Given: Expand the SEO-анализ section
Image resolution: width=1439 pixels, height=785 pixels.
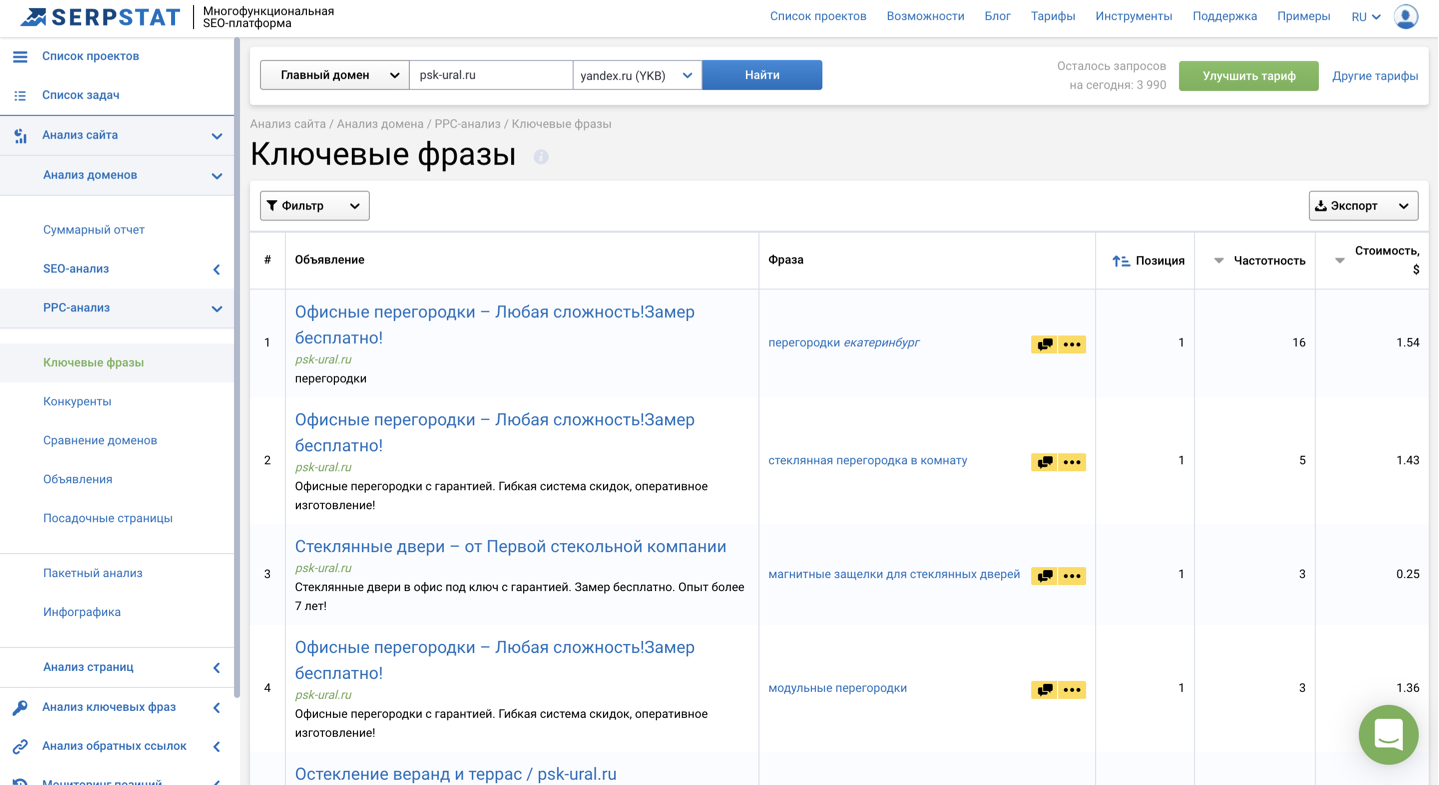Looking at the screenshot, I should click(x=217, y=270).
